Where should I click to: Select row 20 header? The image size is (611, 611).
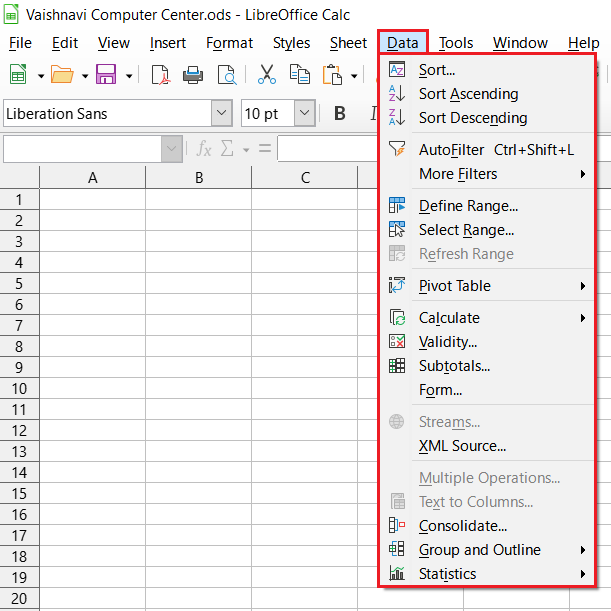click(19, 599)
